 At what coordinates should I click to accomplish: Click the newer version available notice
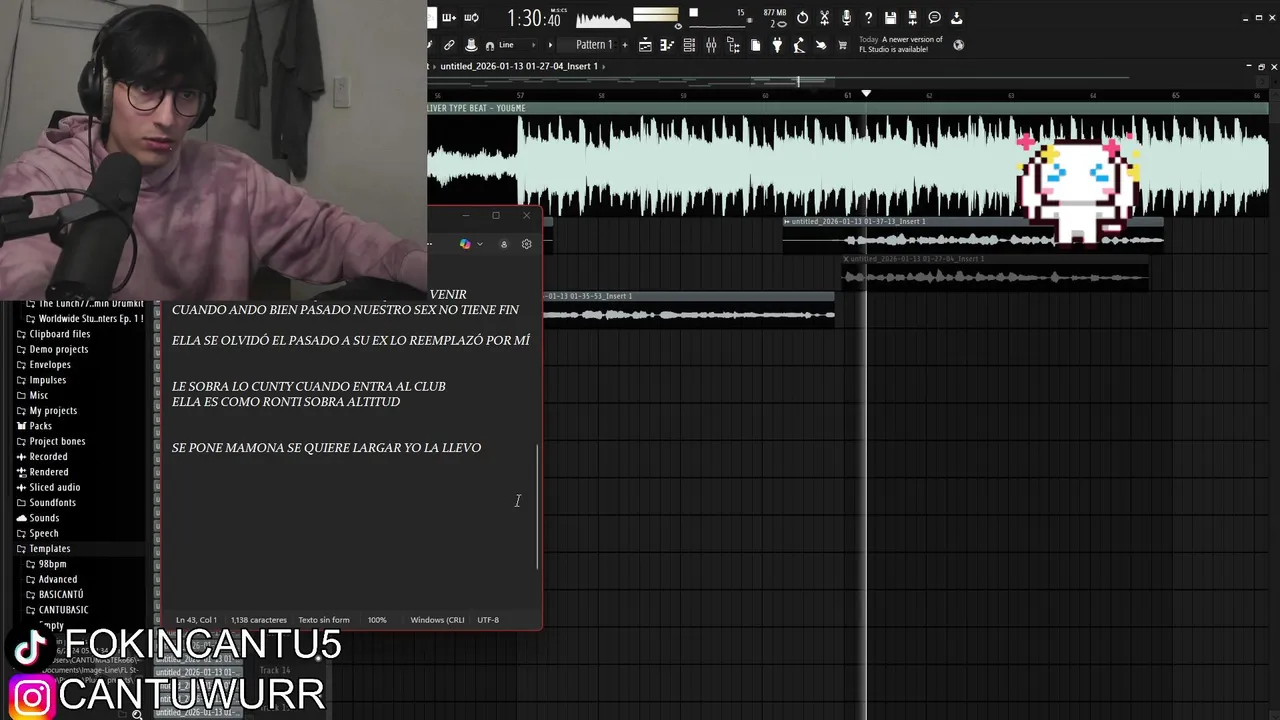901,44
